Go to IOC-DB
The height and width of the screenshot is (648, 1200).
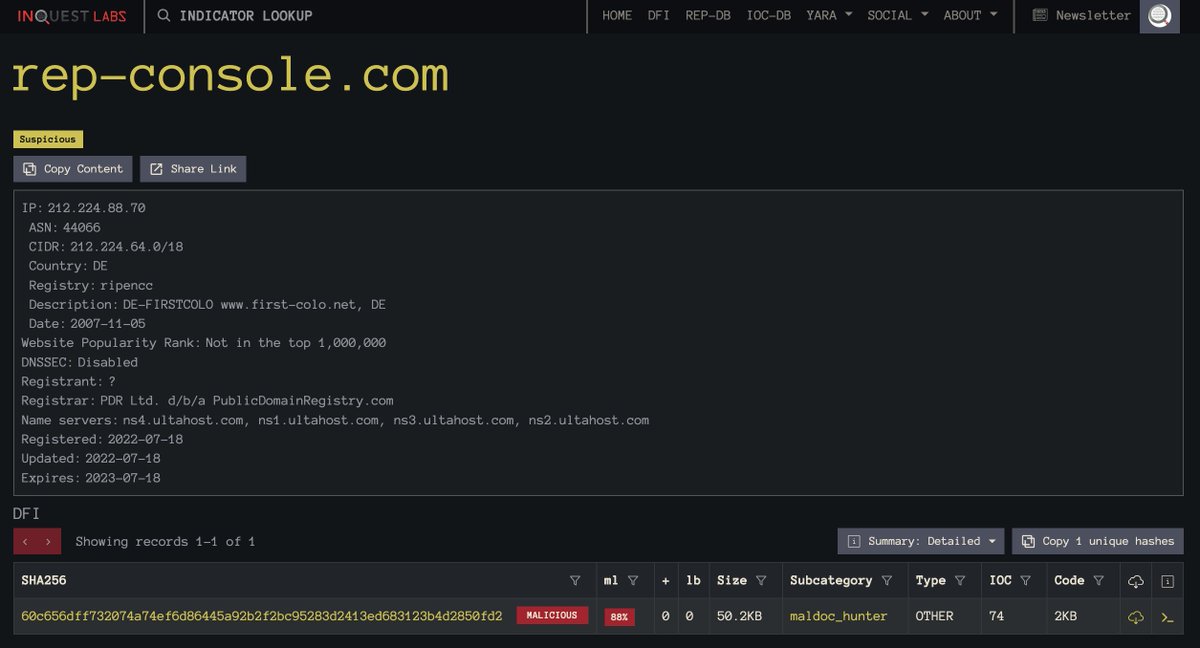[769, 16]
